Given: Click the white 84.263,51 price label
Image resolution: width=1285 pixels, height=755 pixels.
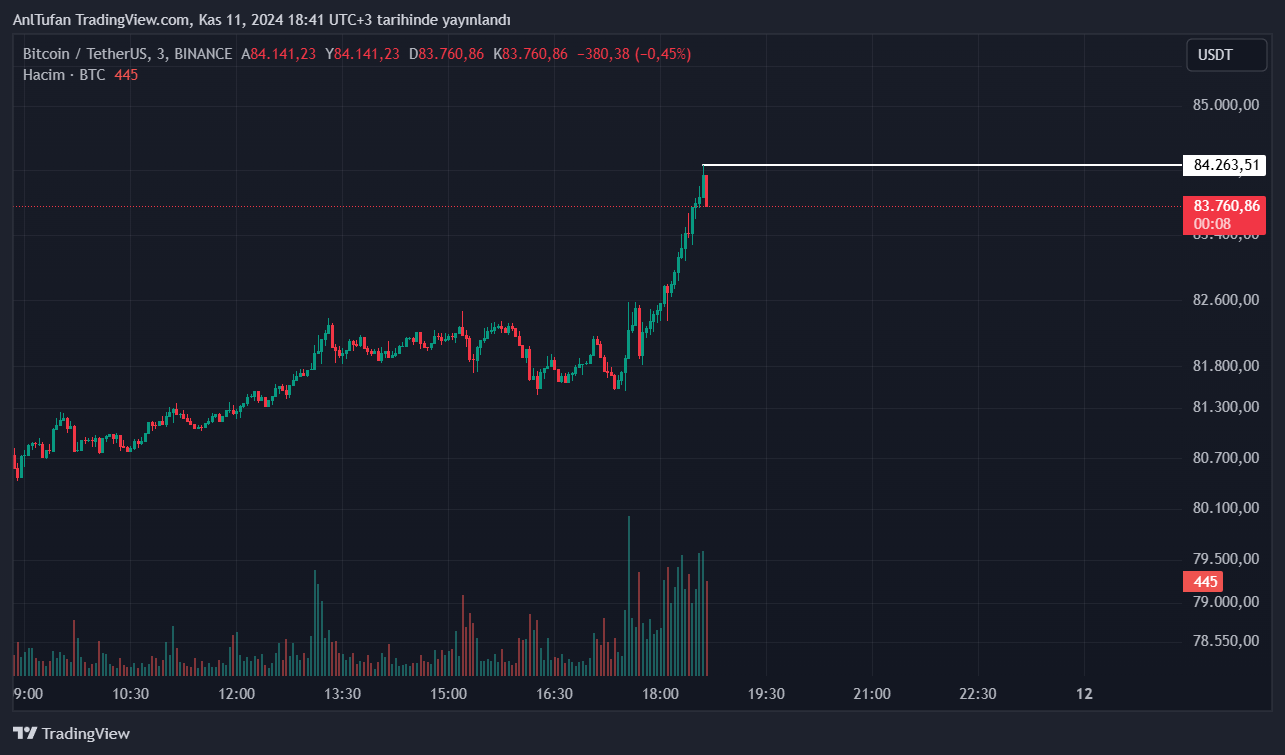Looking at the screenshot, I should (x=1224, y=165).
